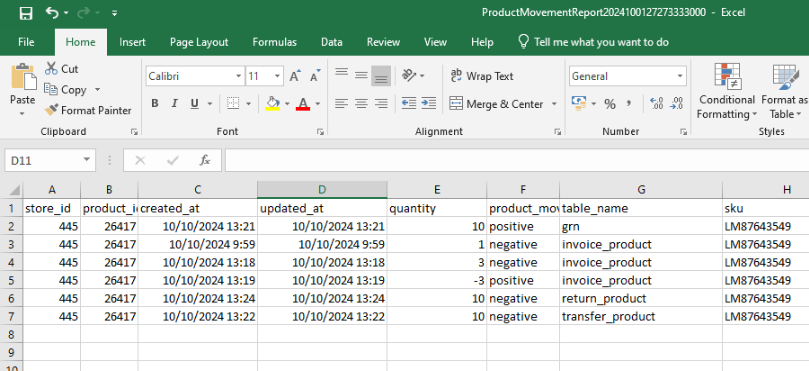This screenshot has width=809, height=371.
Task: Open the Calibri font name dropdown
Action: (x=238, y=76)
